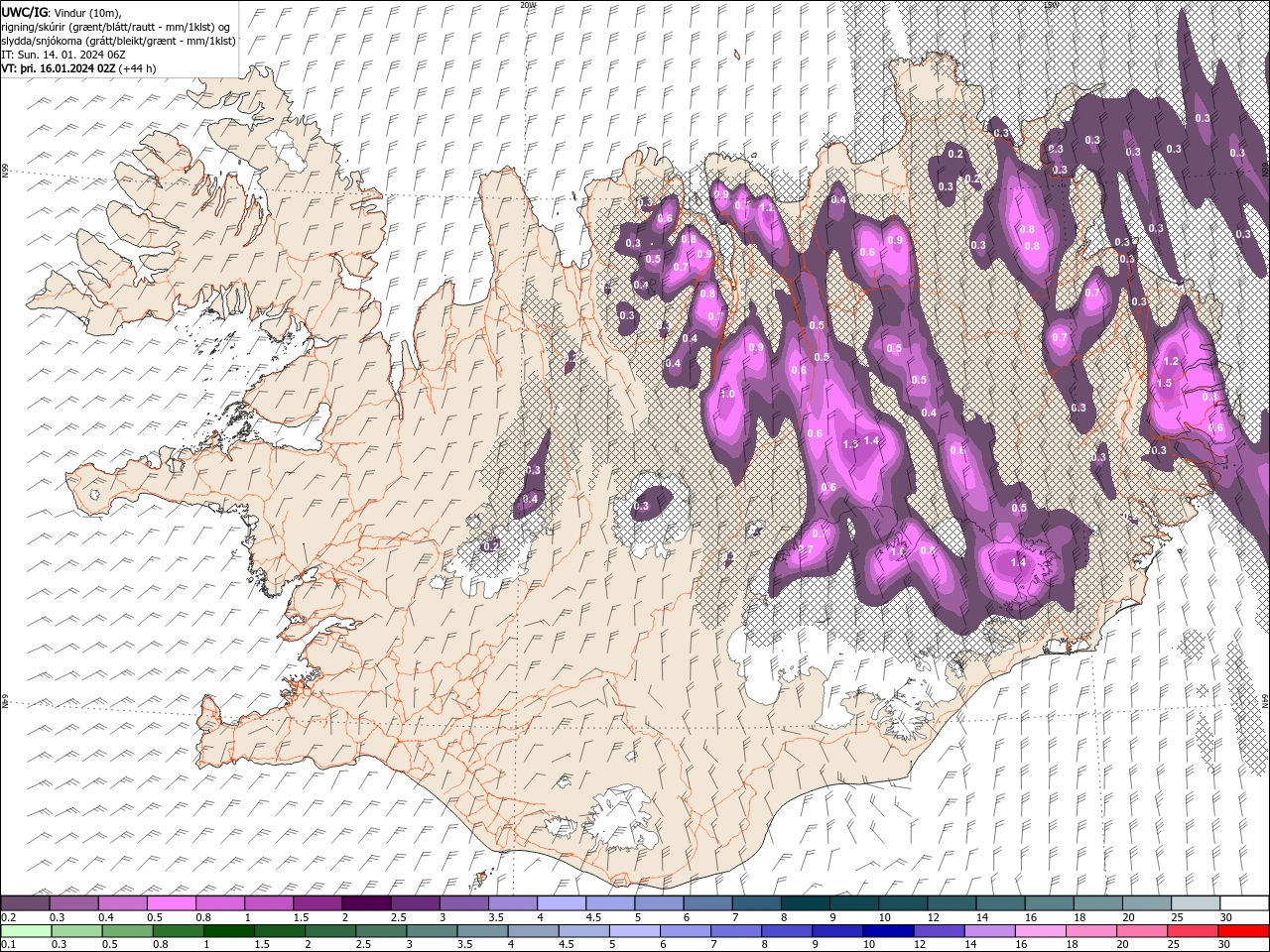Viewport: 1270px width, 952px height.
Task: Select white snow swatch above 30
Action: [x=1244, y=903]
